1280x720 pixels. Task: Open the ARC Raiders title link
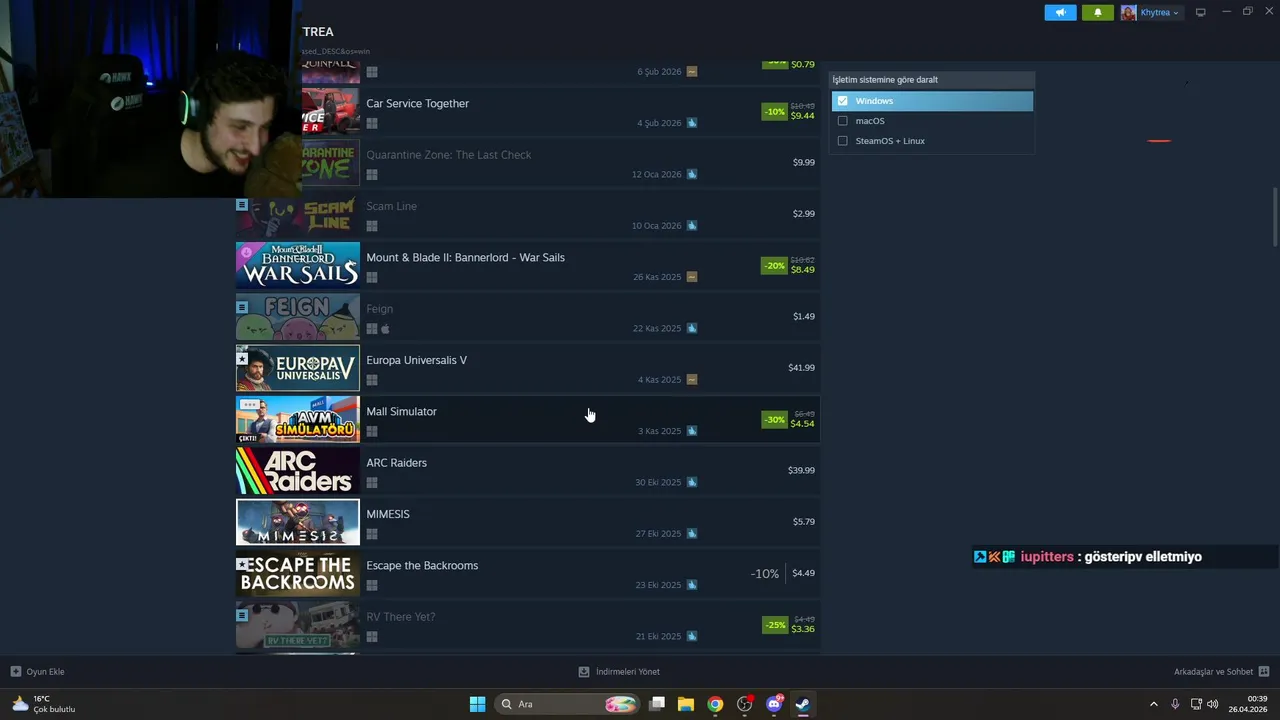(x=396, y=463)
